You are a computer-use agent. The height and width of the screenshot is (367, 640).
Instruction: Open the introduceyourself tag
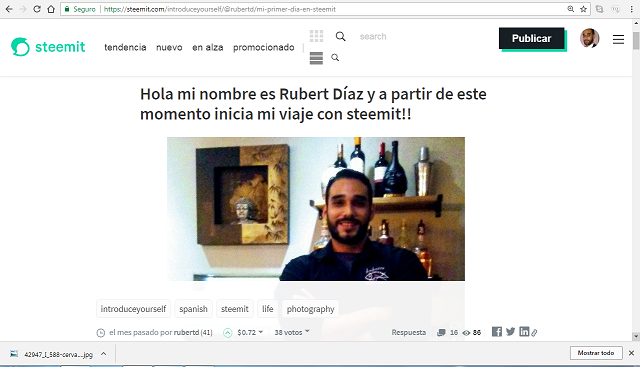pyautogui.click(x=133, y=309)
